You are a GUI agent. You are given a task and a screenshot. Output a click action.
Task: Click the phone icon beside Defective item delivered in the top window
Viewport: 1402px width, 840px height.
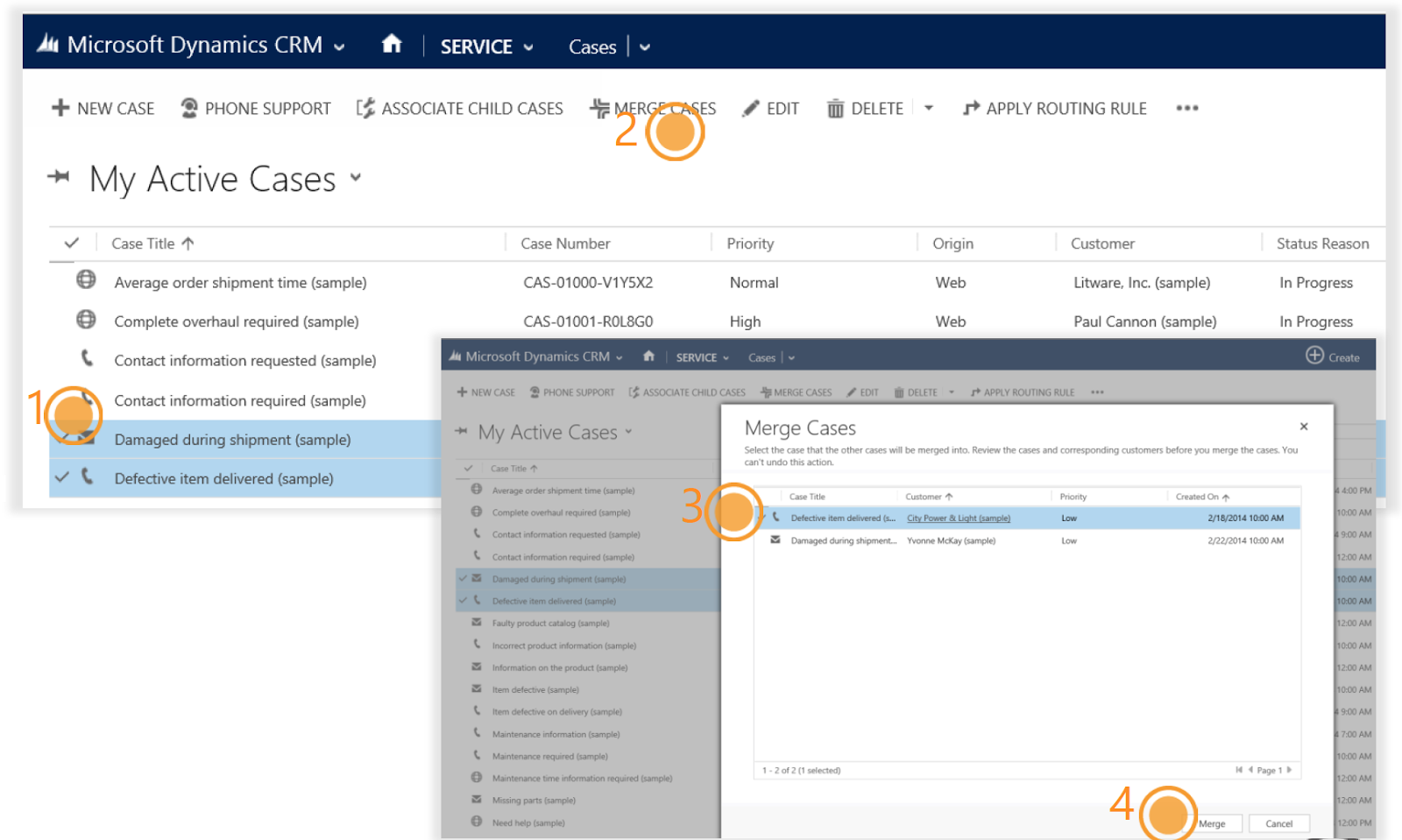click(x=87, y=476)
